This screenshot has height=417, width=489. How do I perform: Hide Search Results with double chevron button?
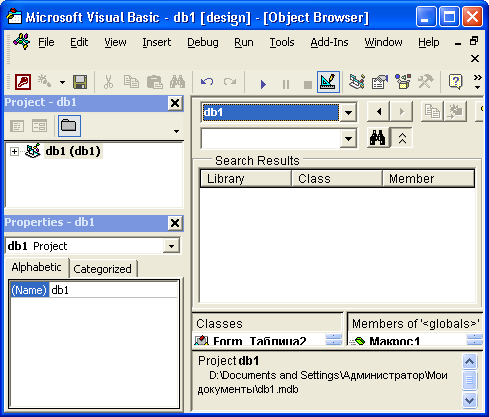[x=402, y=138]
